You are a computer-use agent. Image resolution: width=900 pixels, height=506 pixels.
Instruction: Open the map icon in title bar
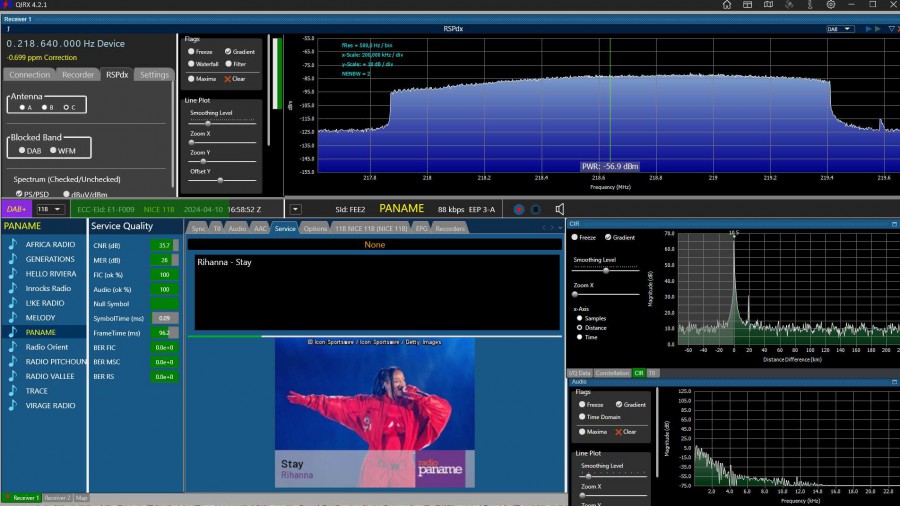(768, 5)
